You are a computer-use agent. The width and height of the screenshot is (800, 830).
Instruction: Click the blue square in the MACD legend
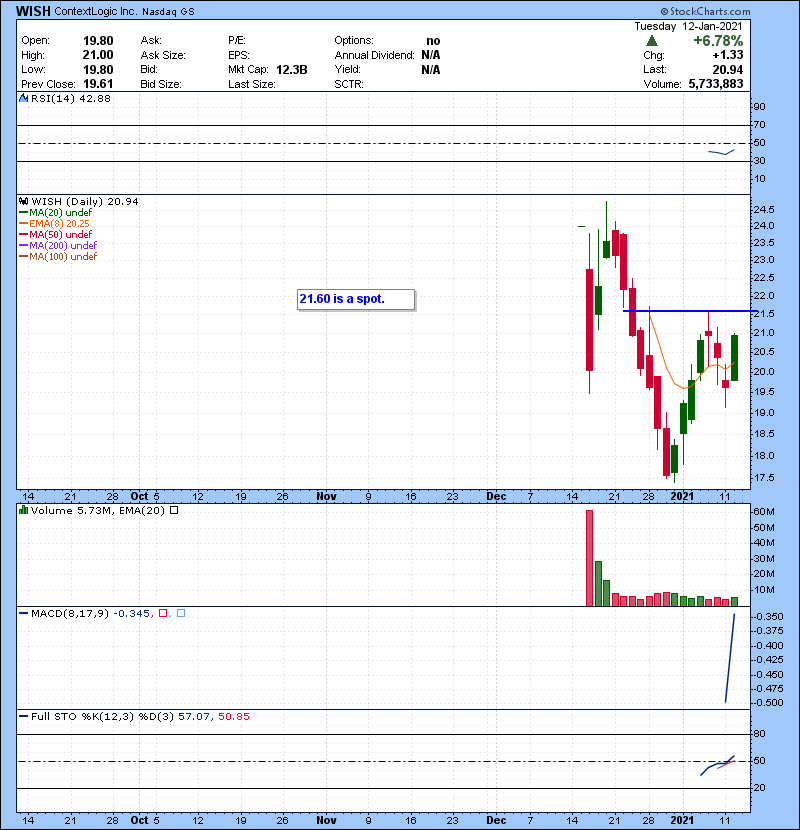click(x=181, y=613)
